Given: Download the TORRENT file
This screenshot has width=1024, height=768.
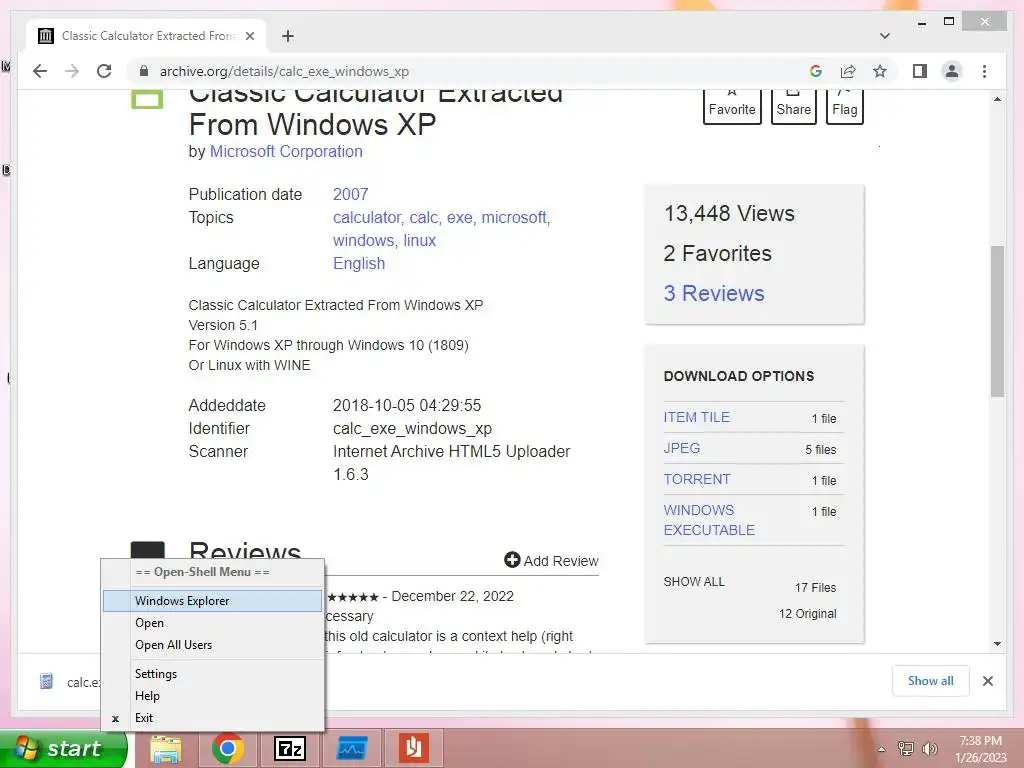Looking at the screenshot, I should (x=697, y=479).
